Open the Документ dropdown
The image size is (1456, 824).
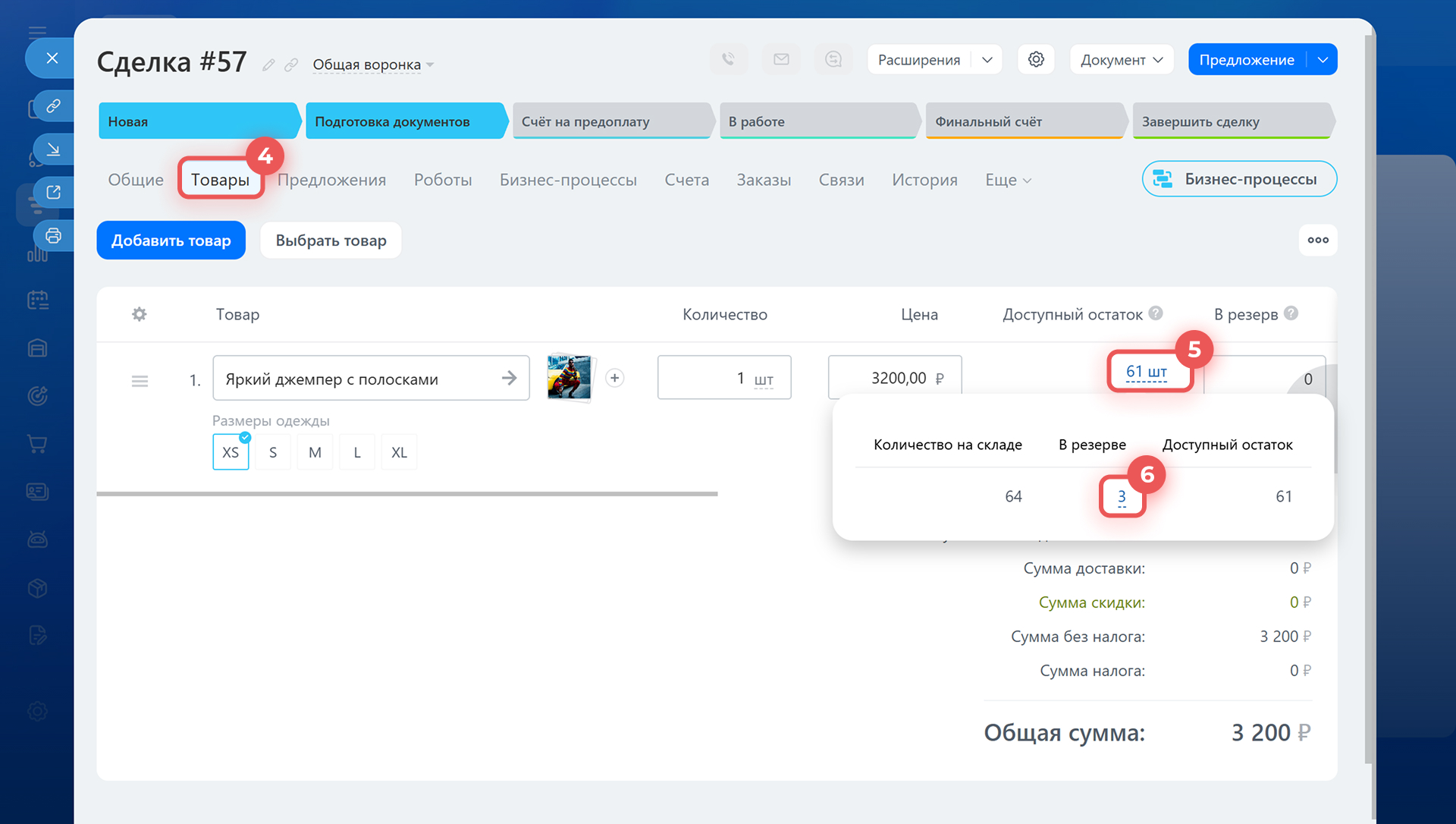1121,59
